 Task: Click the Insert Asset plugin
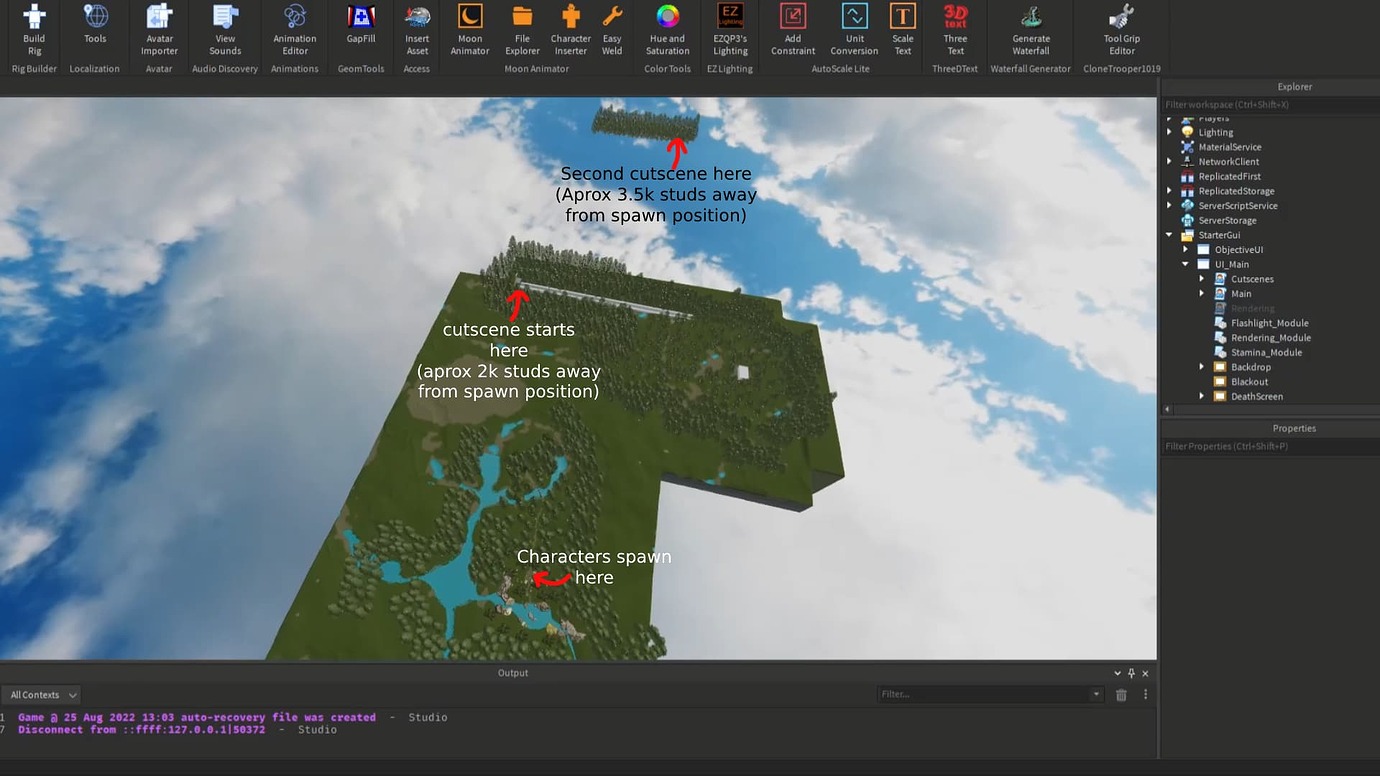point(417,30)
